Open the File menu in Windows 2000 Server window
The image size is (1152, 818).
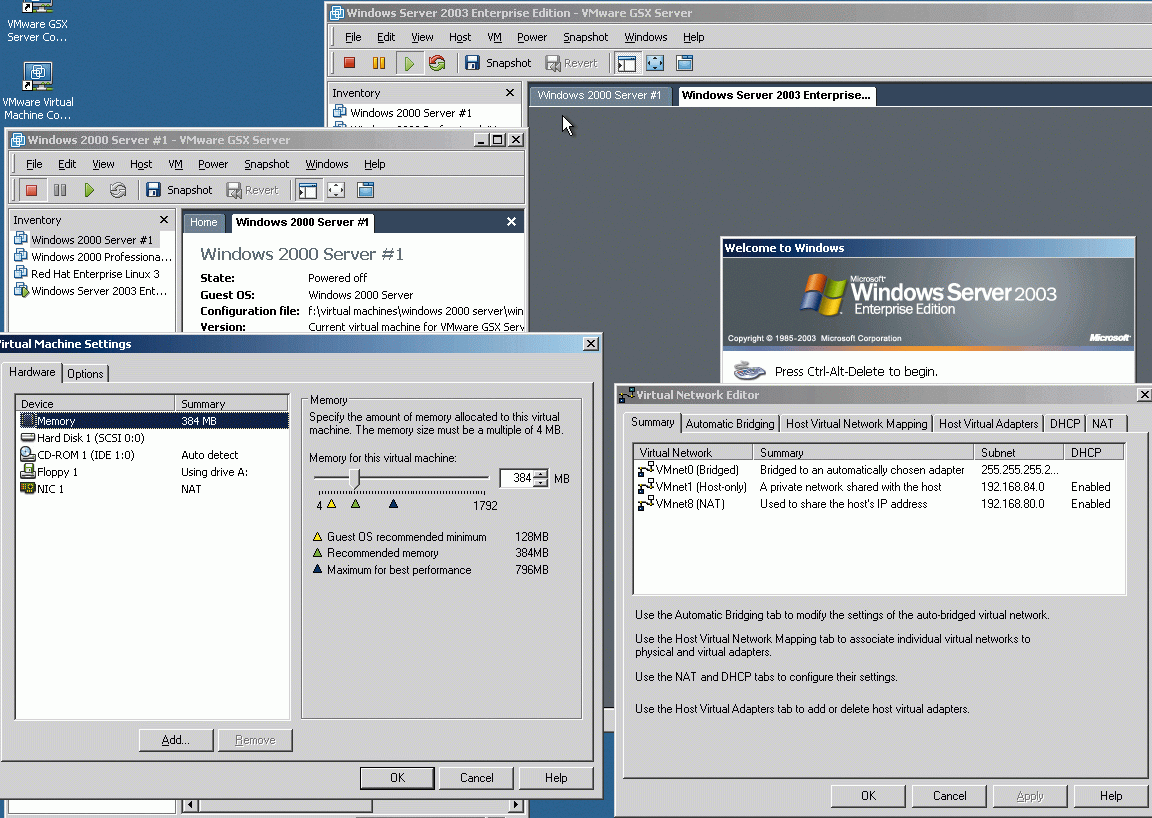coord(34,164)
